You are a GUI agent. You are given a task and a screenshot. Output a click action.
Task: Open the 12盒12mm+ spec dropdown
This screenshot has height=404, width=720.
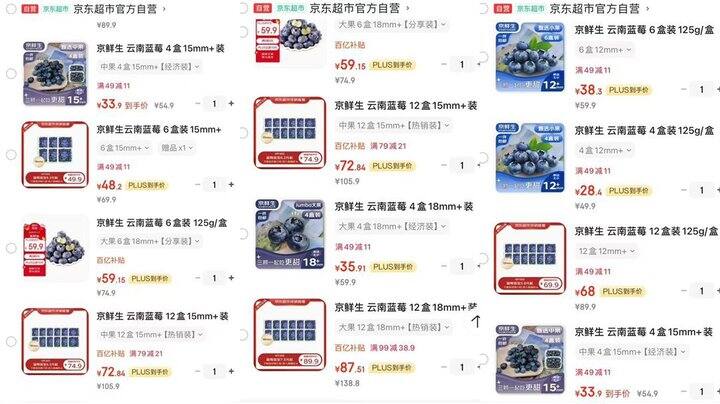pos(607,251)
